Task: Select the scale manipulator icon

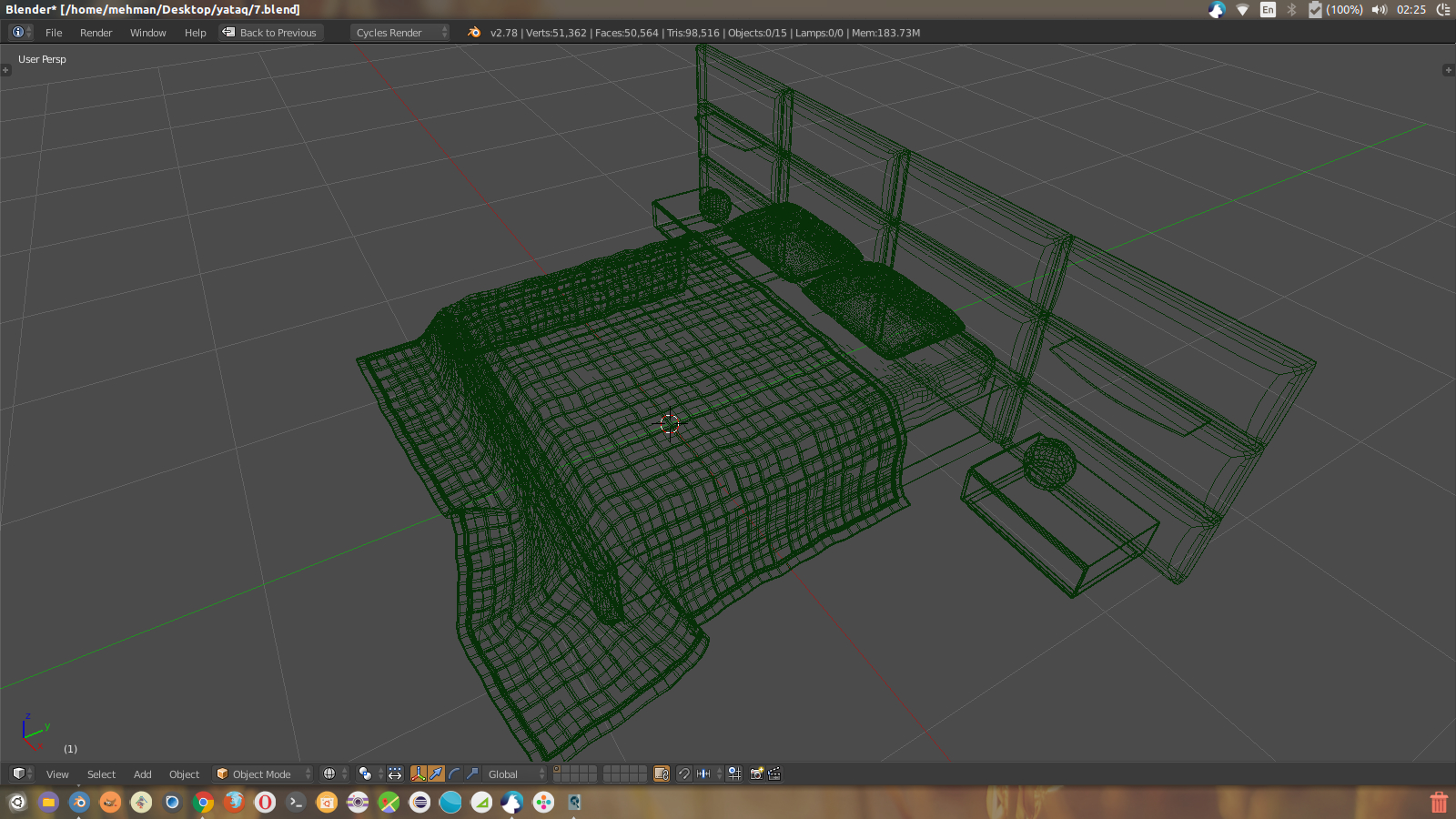Action: click(471, 773)
